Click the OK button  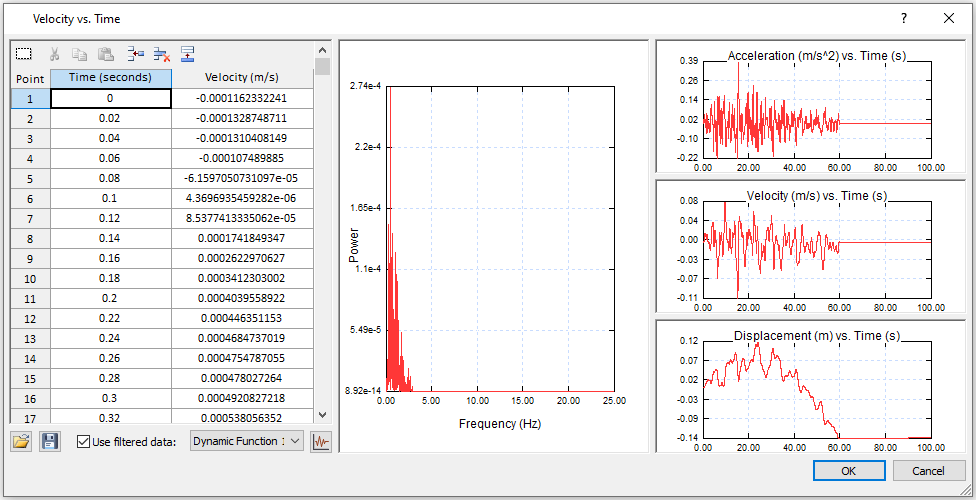point(848,471)
